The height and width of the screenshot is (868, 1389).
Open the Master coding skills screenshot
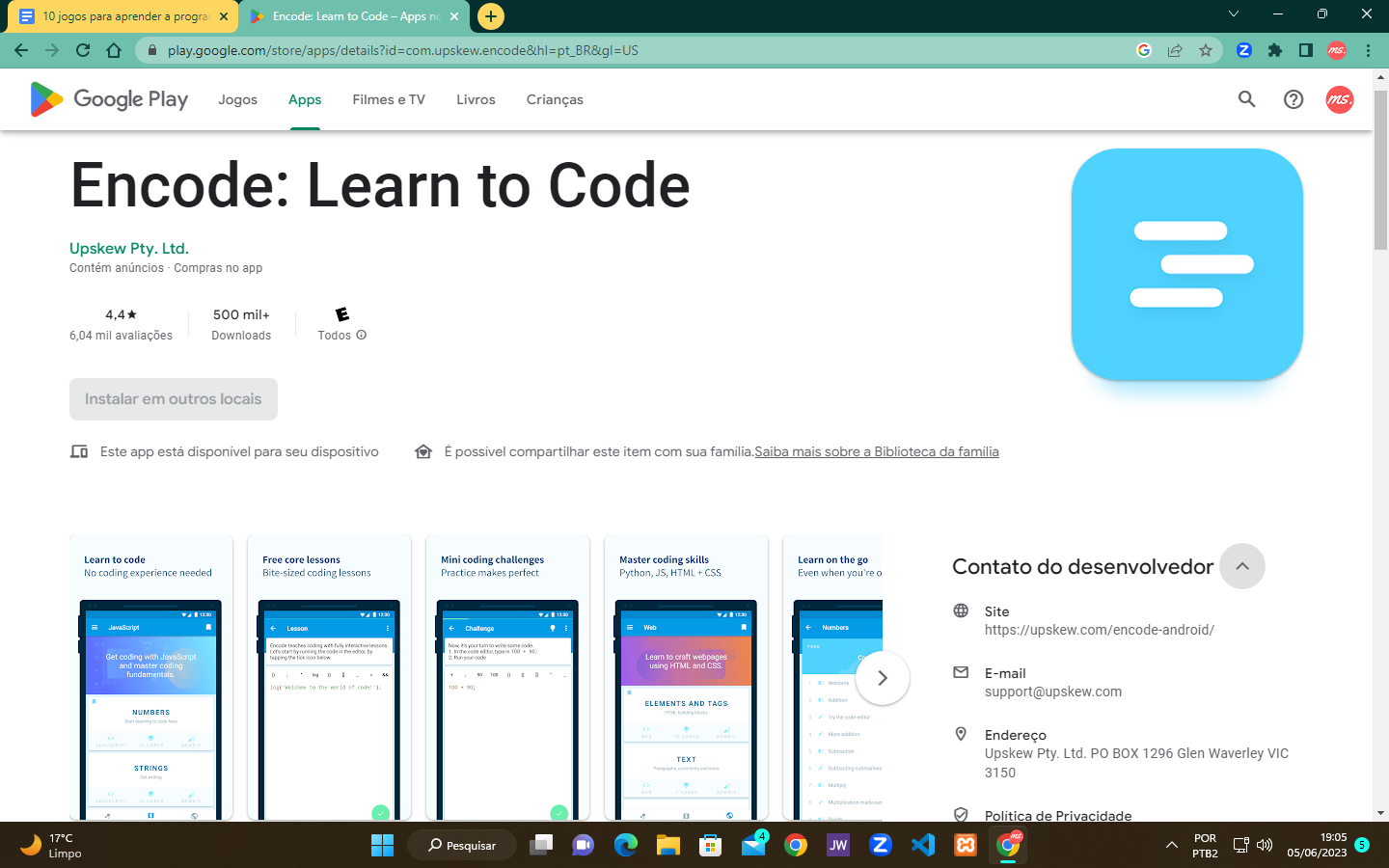(x=687, y=678)
